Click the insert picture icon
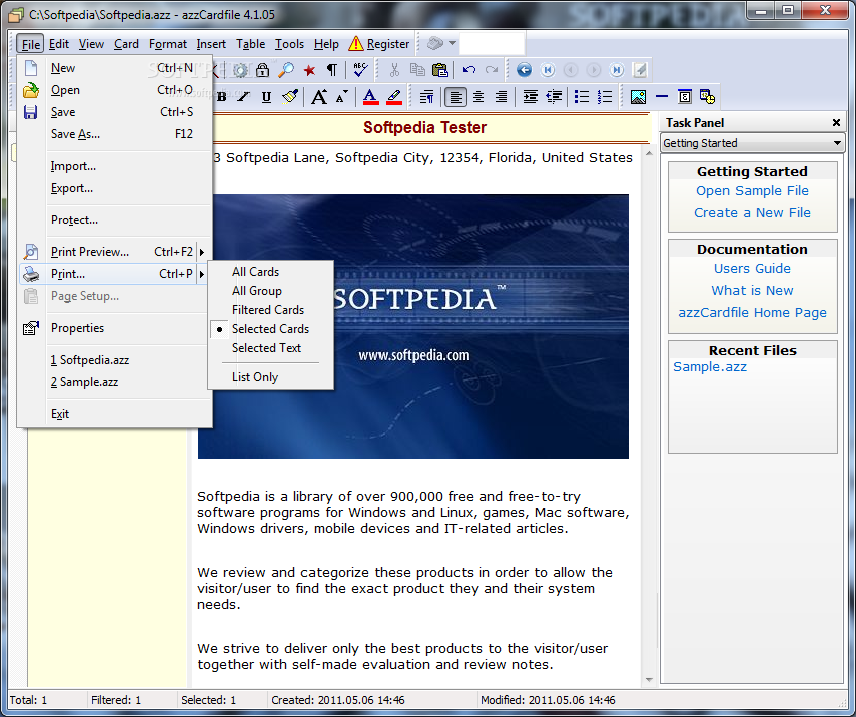856x717 pixels. pos(638,97)
